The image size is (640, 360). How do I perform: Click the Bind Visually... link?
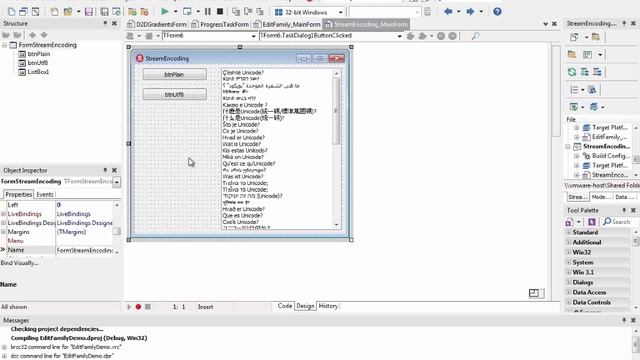coord(19,263)
